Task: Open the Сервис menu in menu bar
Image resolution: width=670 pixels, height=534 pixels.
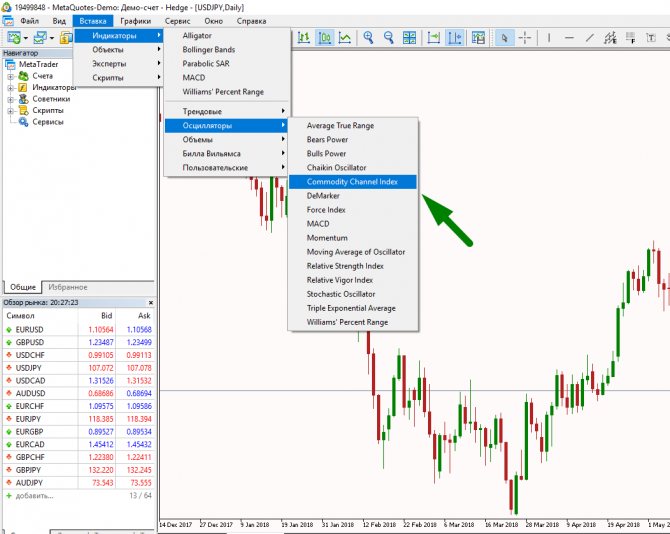Action: pos(178,20)
